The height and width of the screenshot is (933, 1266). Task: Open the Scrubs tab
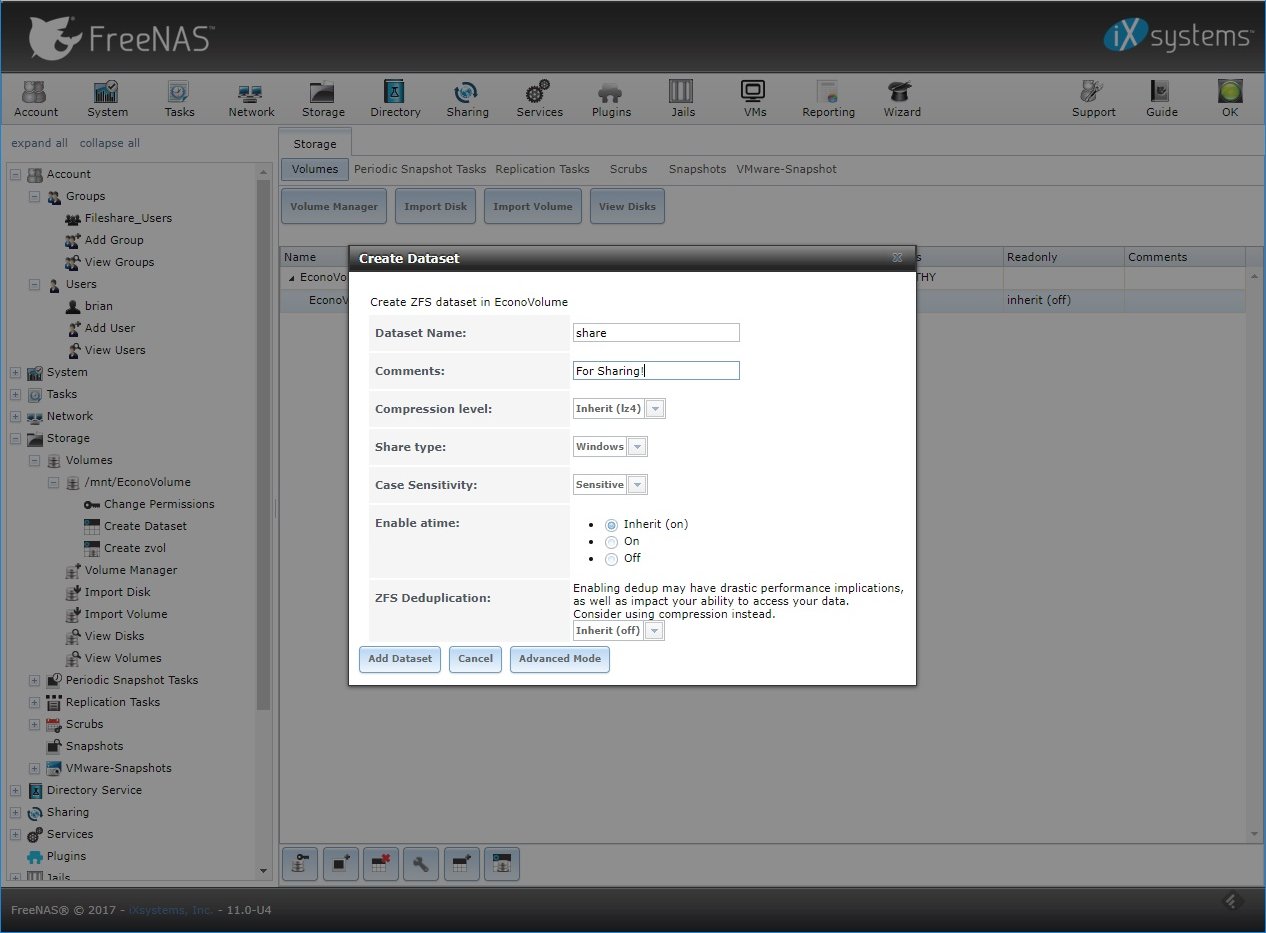point(628,169)
